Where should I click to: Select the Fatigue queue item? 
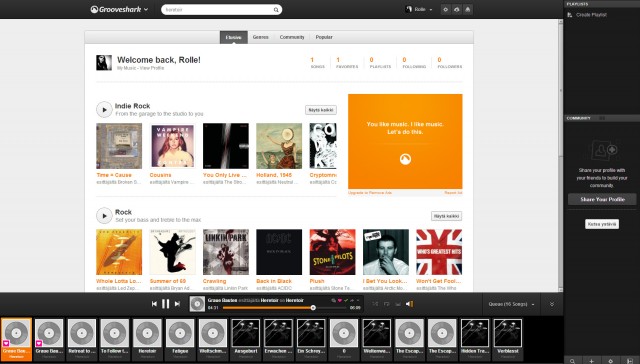180,340
